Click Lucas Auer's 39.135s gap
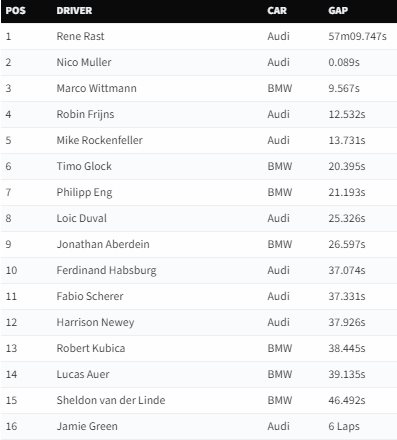Screen dimensions: 397x440 click(347, 374)
